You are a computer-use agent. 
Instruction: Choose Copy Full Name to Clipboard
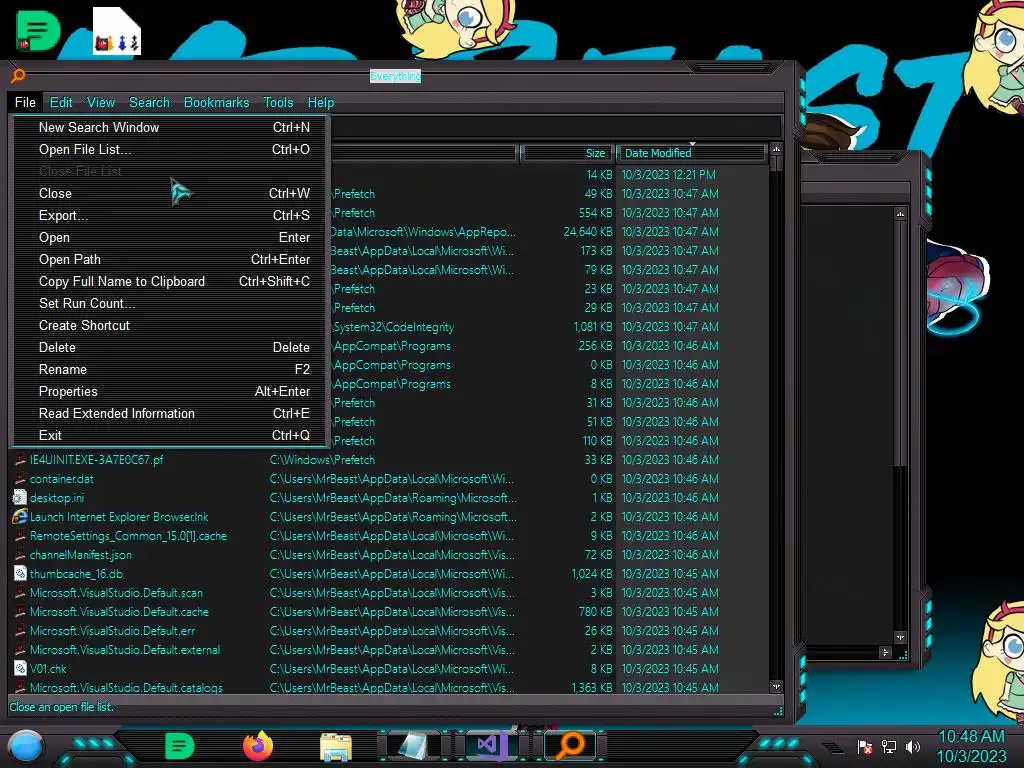tap(170, 281)
